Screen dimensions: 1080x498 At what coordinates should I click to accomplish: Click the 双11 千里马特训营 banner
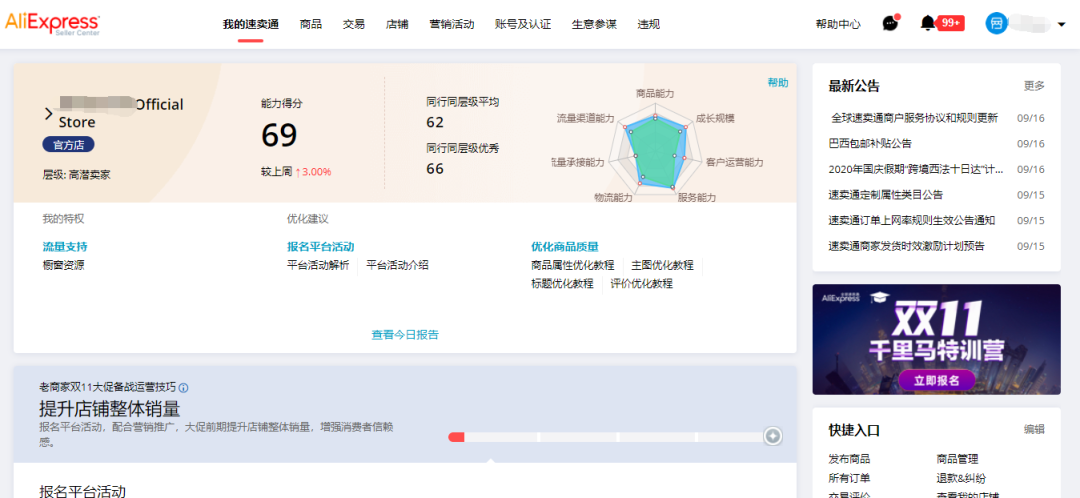(x=936, y=339)
